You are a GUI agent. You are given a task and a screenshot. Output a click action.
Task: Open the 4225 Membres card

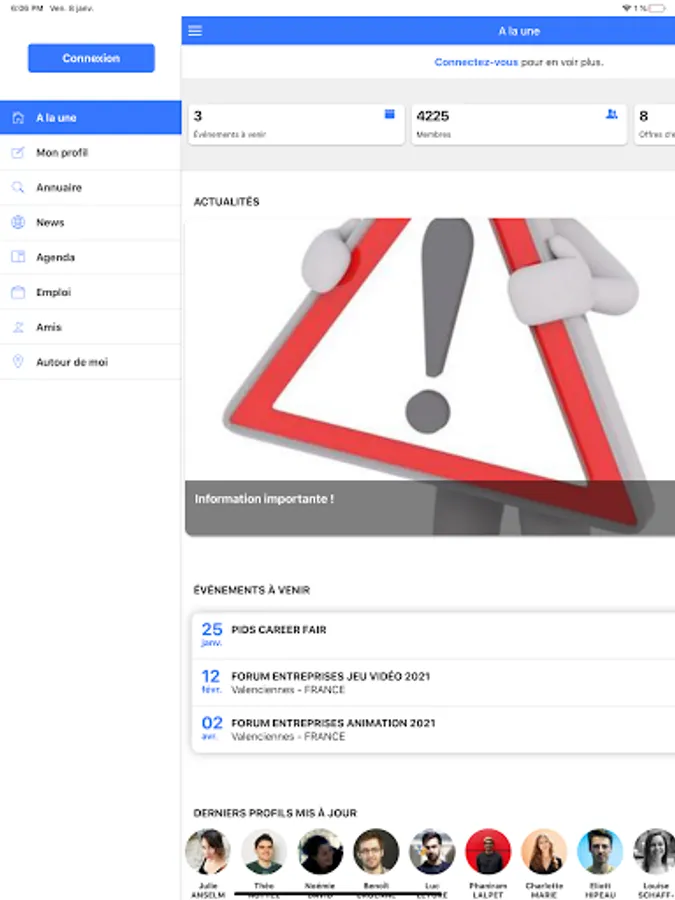coord(519,125)
